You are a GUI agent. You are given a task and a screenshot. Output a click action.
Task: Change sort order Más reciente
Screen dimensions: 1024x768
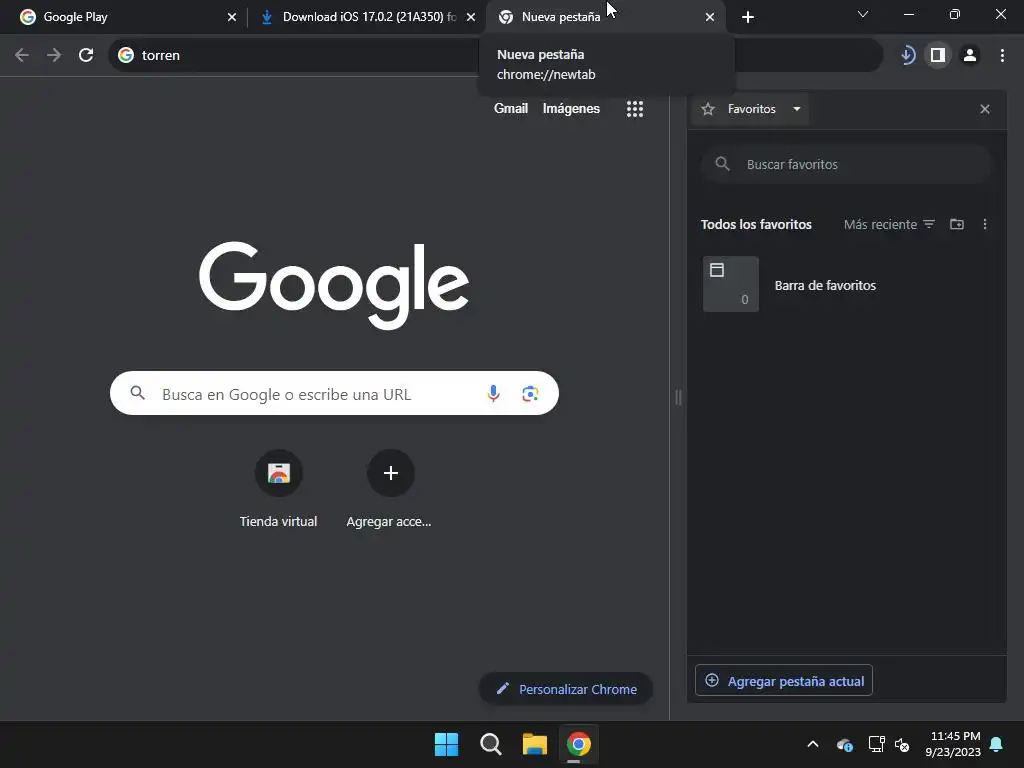point(889,225)
